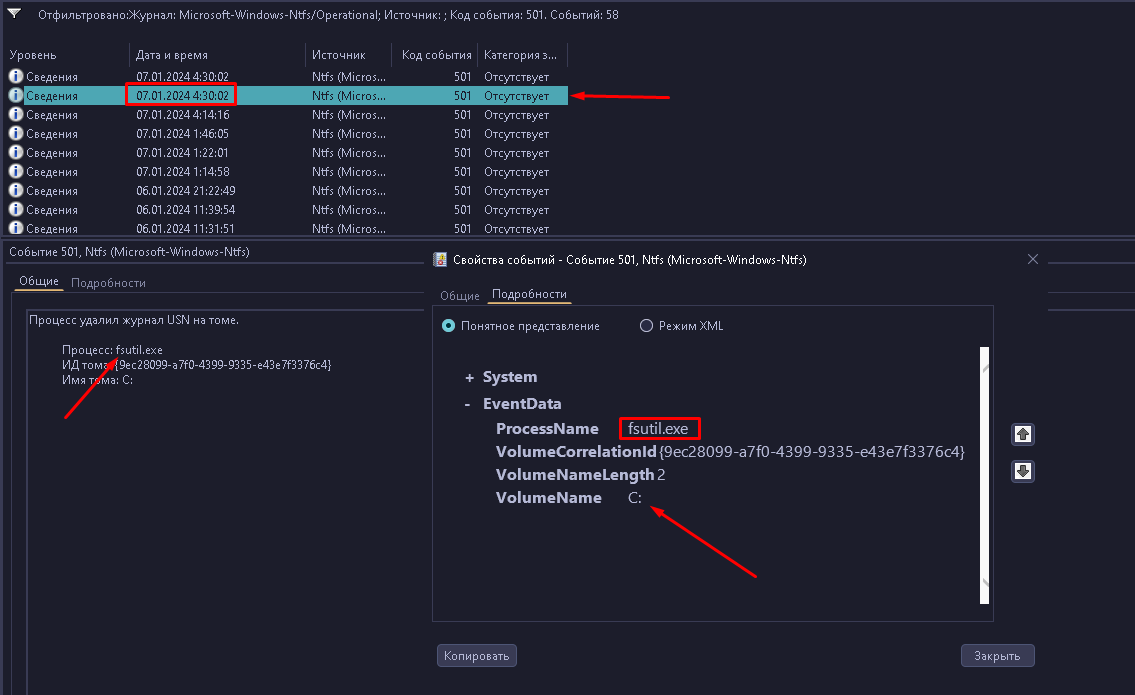Click Процесс: fsutil.exe line in preview
This screenshot has width=1135, height=695.
112,350
